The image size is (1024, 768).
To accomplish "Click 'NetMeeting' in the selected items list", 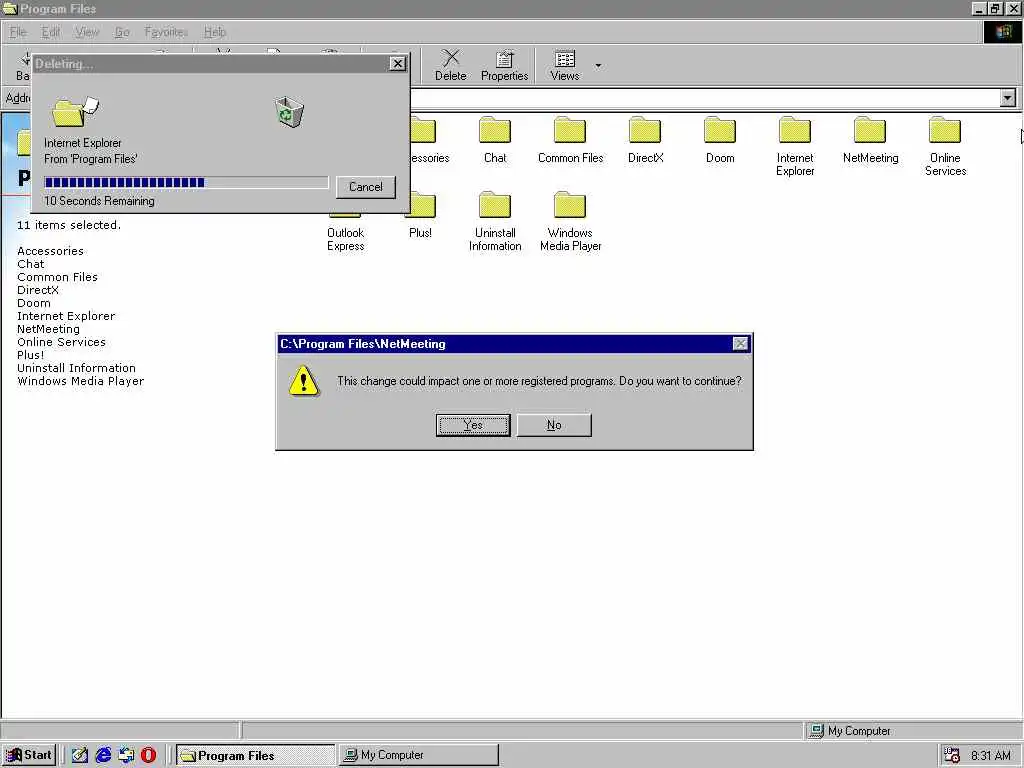I will click(x=48, y=329).
